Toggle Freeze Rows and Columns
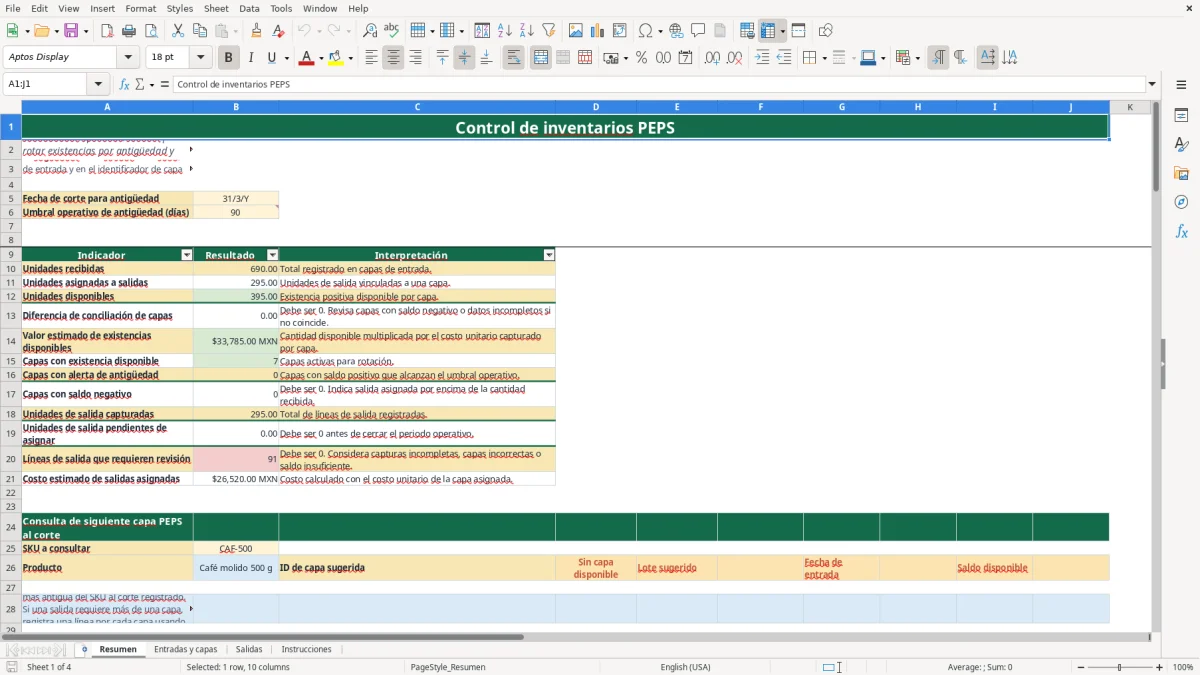Viewport: 1200px width, 675px height. point(768,31)
